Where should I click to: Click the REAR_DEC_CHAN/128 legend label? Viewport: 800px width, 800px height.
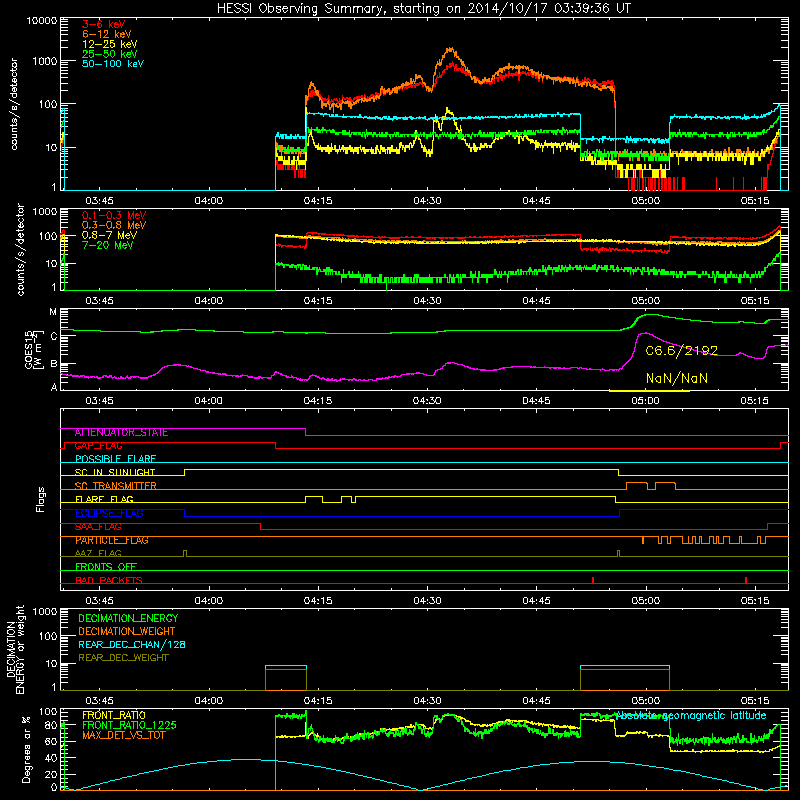pos(132,645)
